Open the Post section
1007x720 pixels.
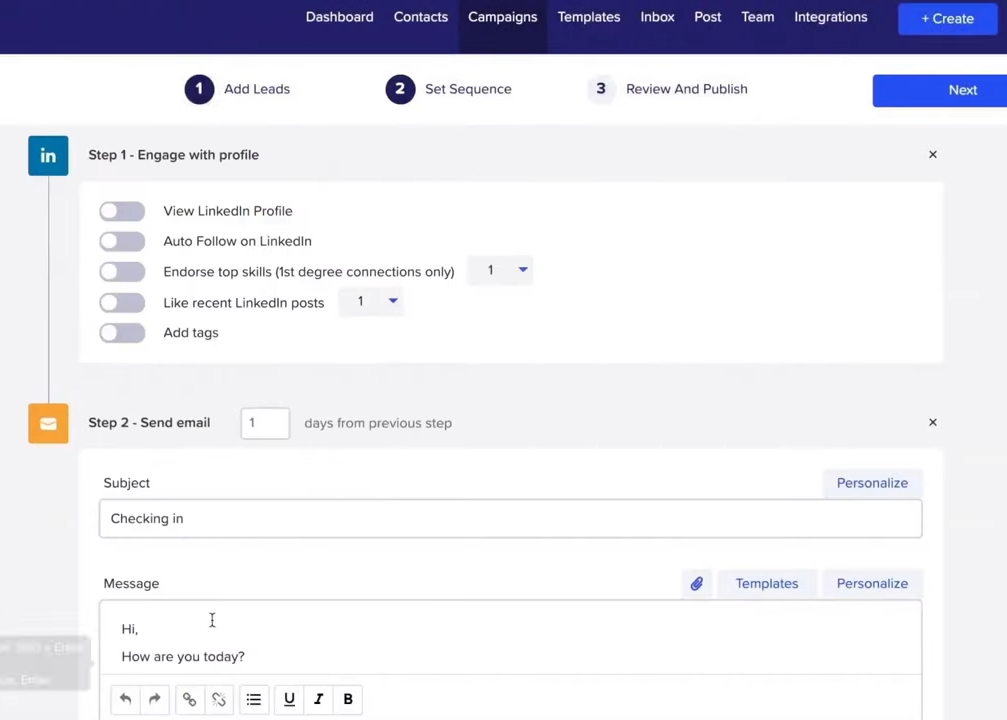coord(708,17)
